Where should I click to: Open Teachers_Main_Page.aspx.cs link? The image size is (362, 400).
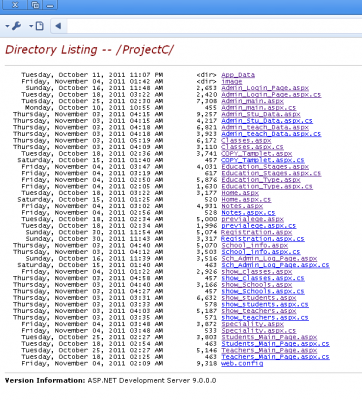coord(275,357)
